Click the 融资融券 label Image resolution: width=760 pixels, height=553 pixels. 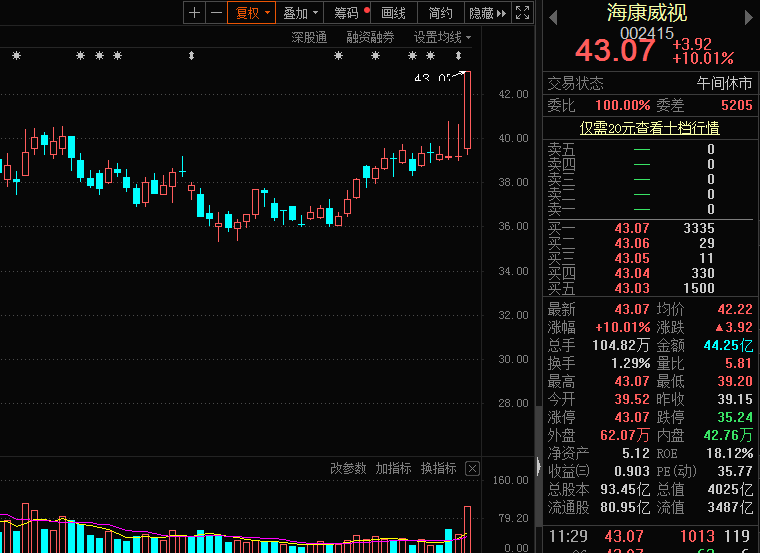[x=370, y=37]
